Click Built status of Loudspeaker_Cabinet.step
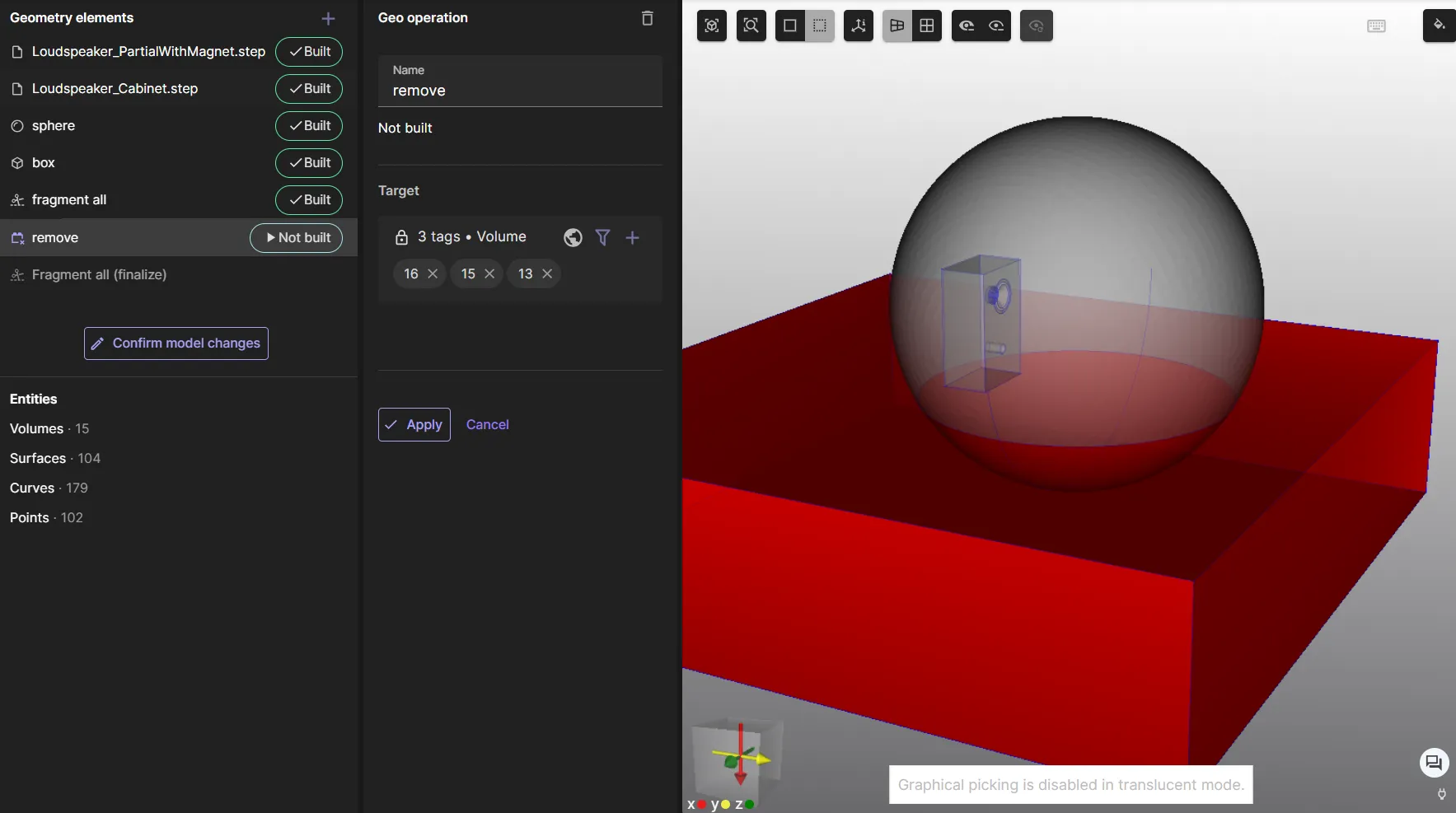Viewport: 1456px width, 813px height. [x=309, y=88]
